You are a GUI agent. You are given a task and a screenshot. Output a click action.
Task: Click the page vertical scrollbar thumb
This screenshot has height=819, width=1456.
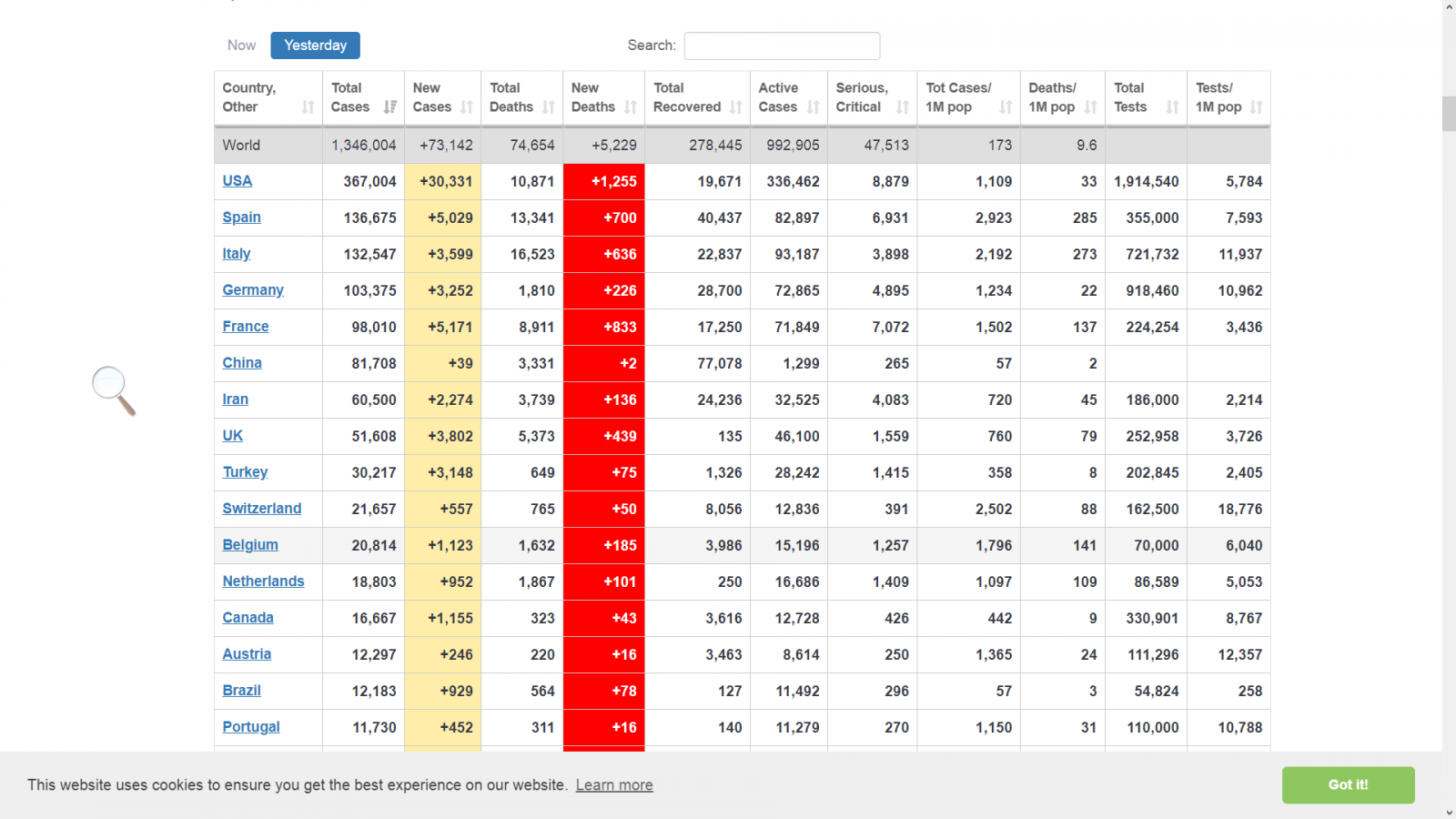pyautogui.click(x=1449, y=114)
